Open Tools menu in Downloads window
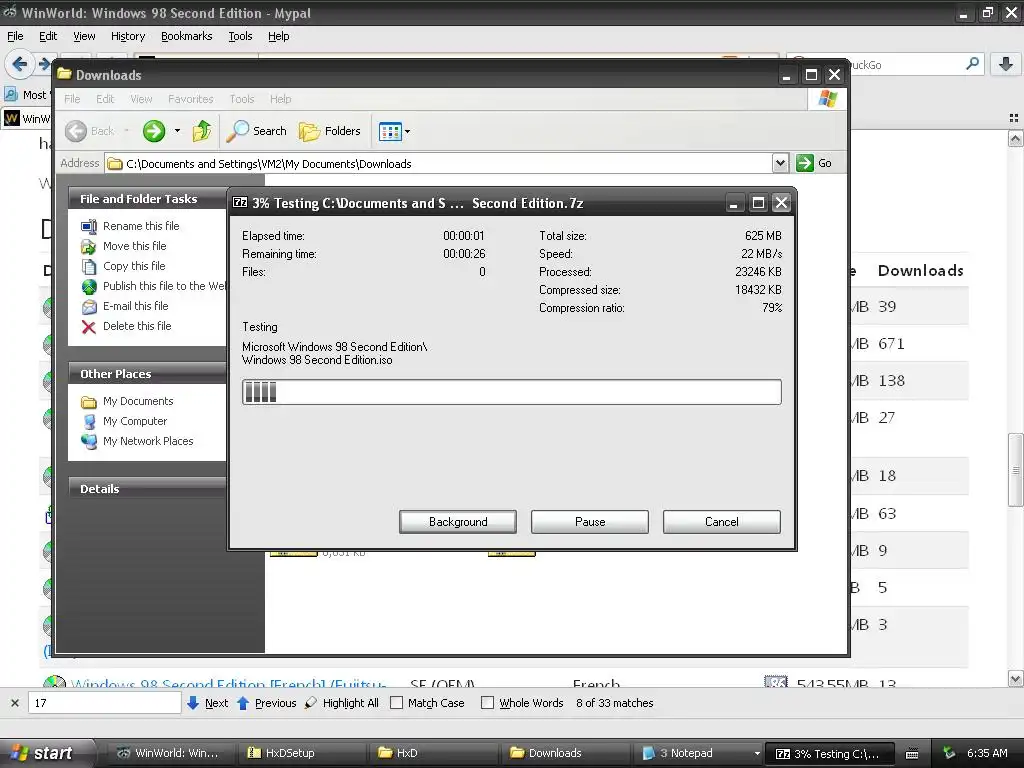Screen dimensions: 1024x768 coord(242,99)
